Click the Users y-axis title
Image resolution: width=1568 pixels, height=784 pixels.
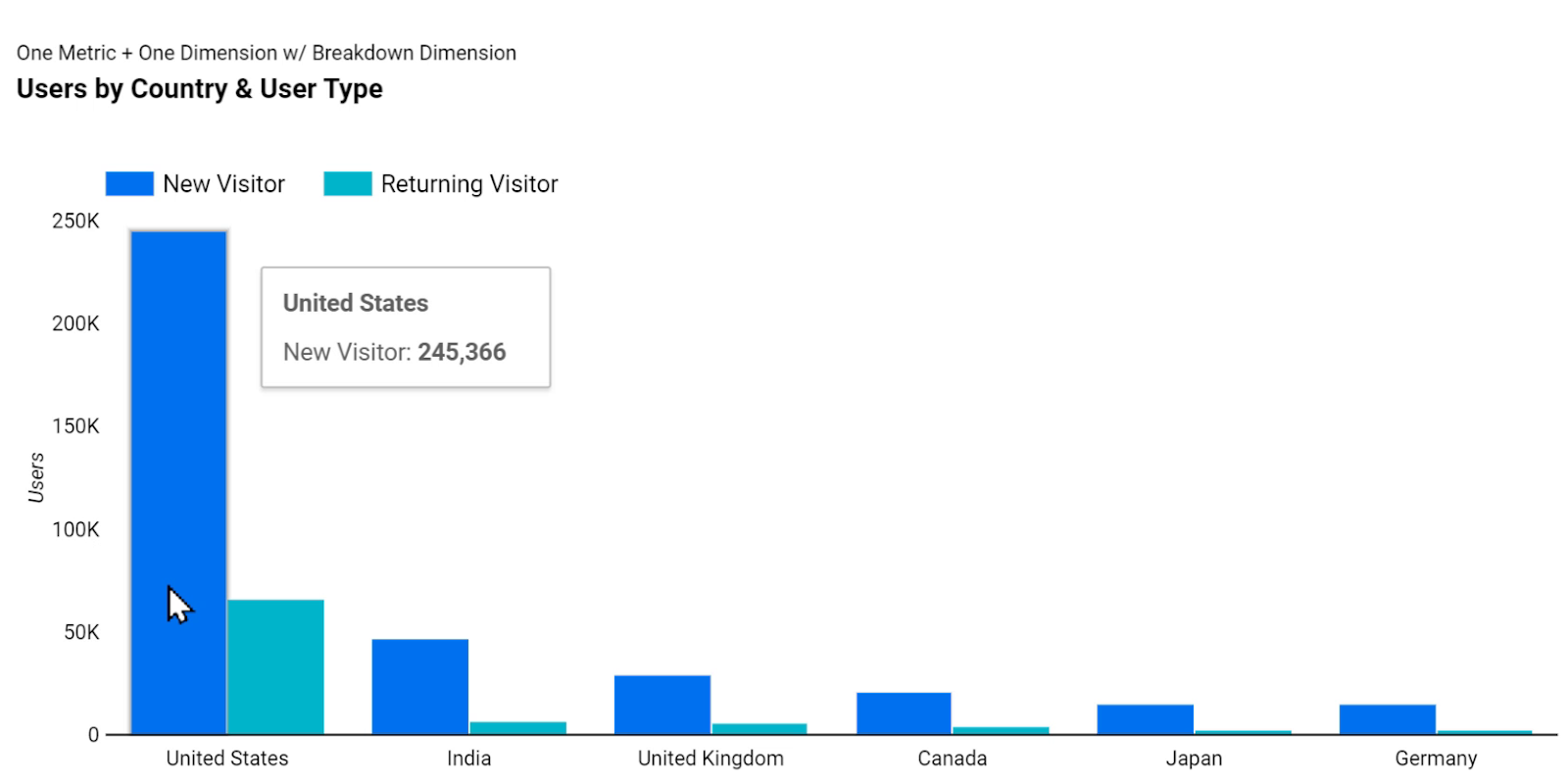36,477
